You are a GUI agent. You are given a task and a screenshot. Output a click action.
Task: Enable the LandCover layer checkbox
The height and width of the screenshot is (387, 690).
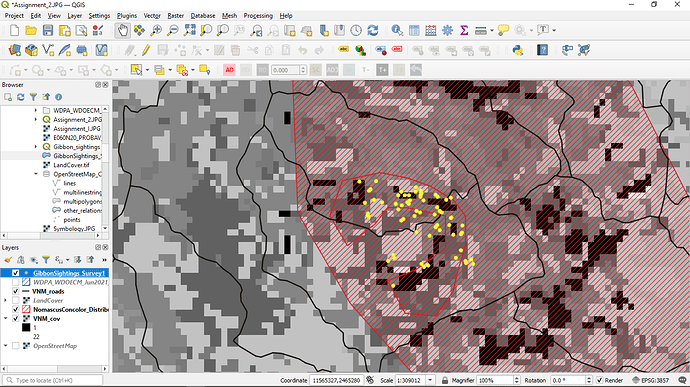pyautogui.click(x=15, y=301)
